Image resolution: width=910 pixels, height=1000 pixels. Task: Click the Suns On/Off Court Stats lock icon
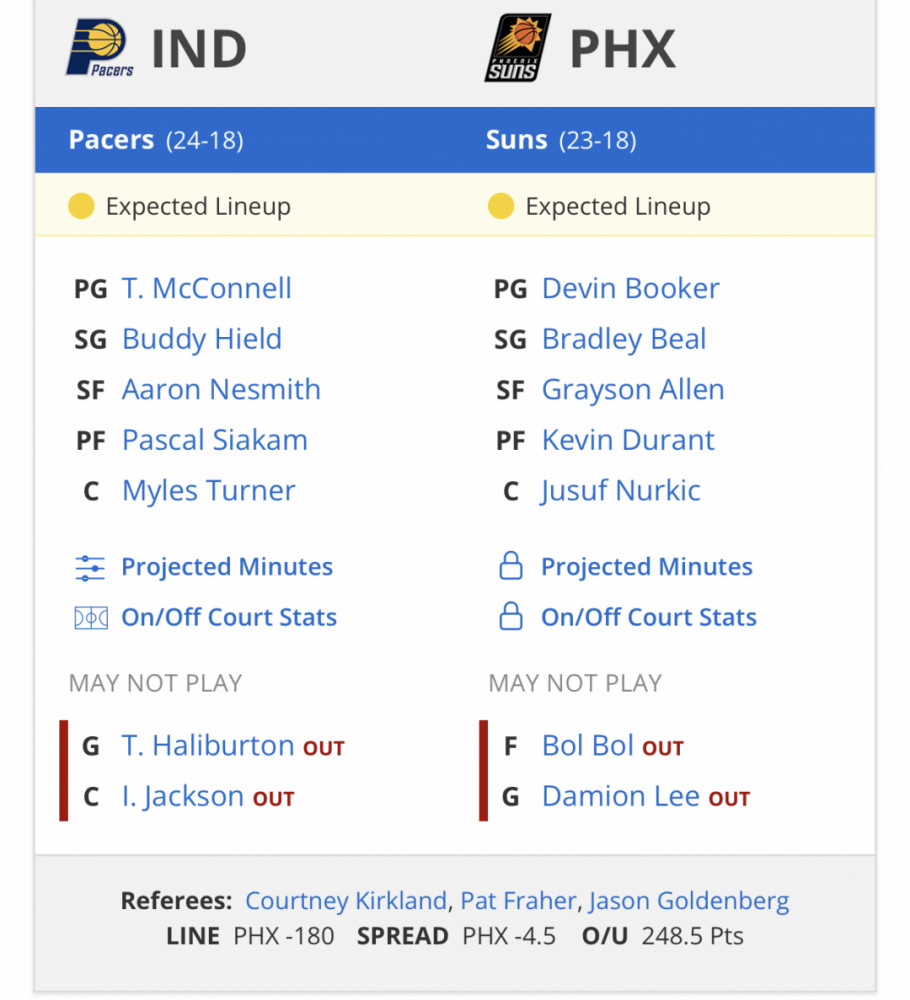pyautogui.click(x=511, y=616)
